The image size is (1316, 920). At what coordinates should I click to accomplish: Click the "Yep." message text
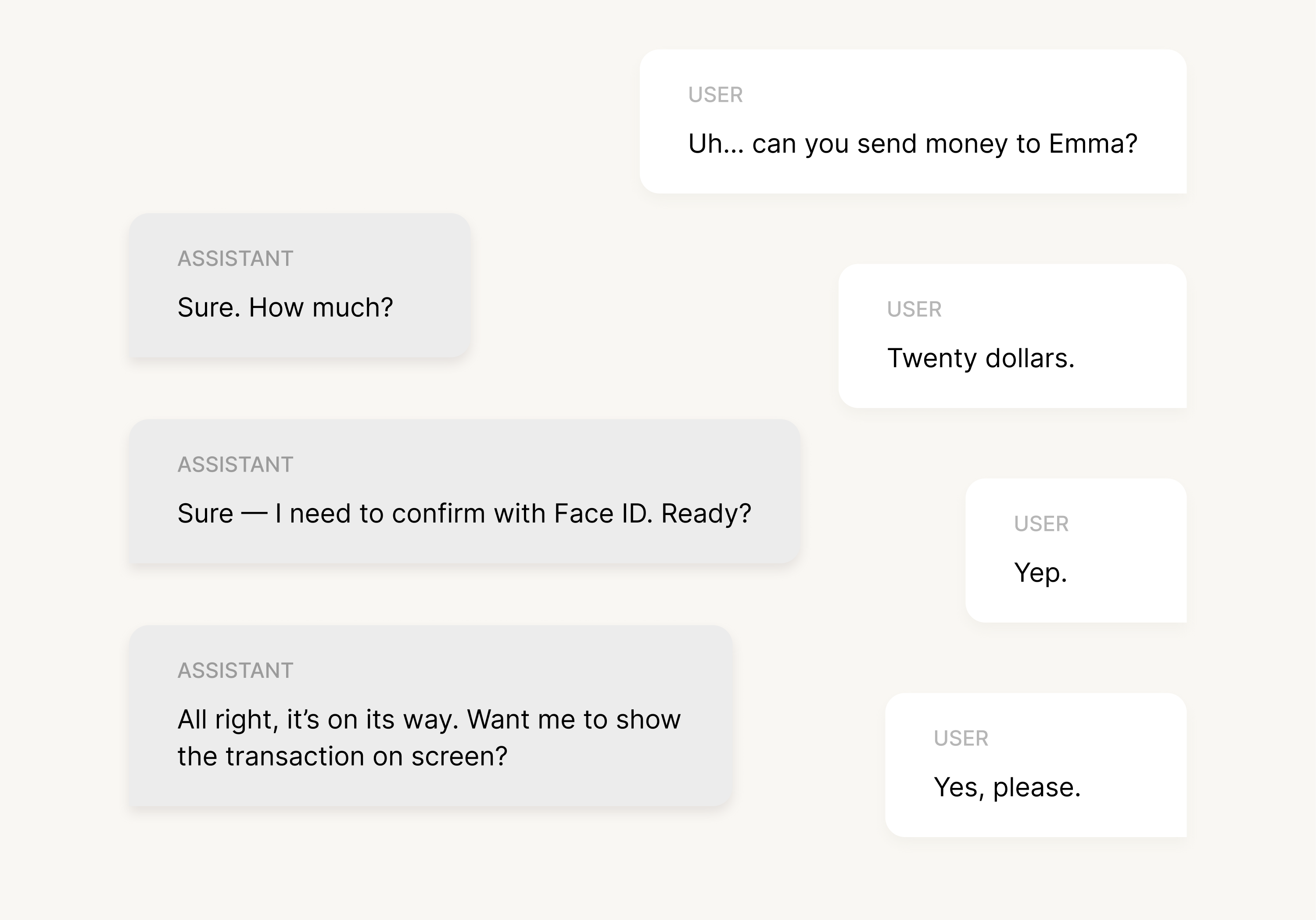point(1040,573)
